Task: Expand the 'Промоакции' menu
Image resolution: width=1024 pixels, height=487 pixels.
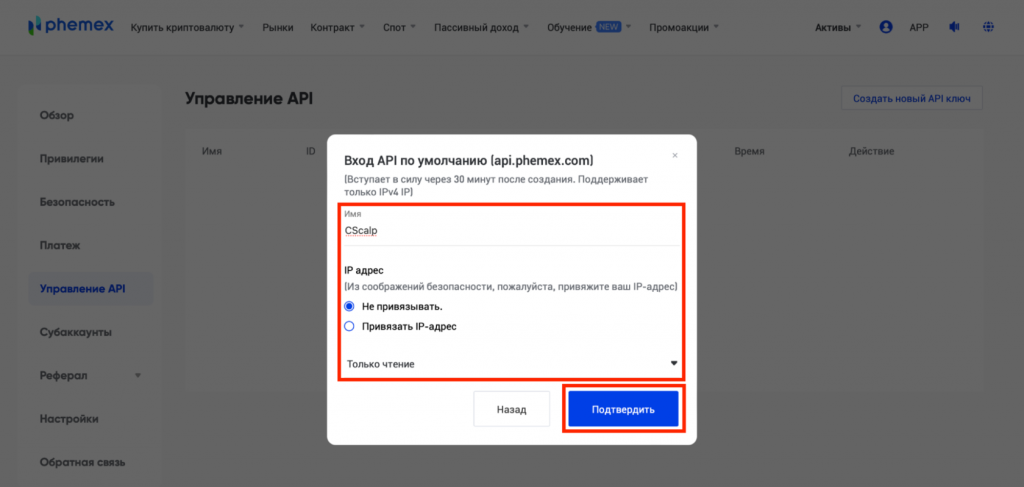Action: coord(684,27)
